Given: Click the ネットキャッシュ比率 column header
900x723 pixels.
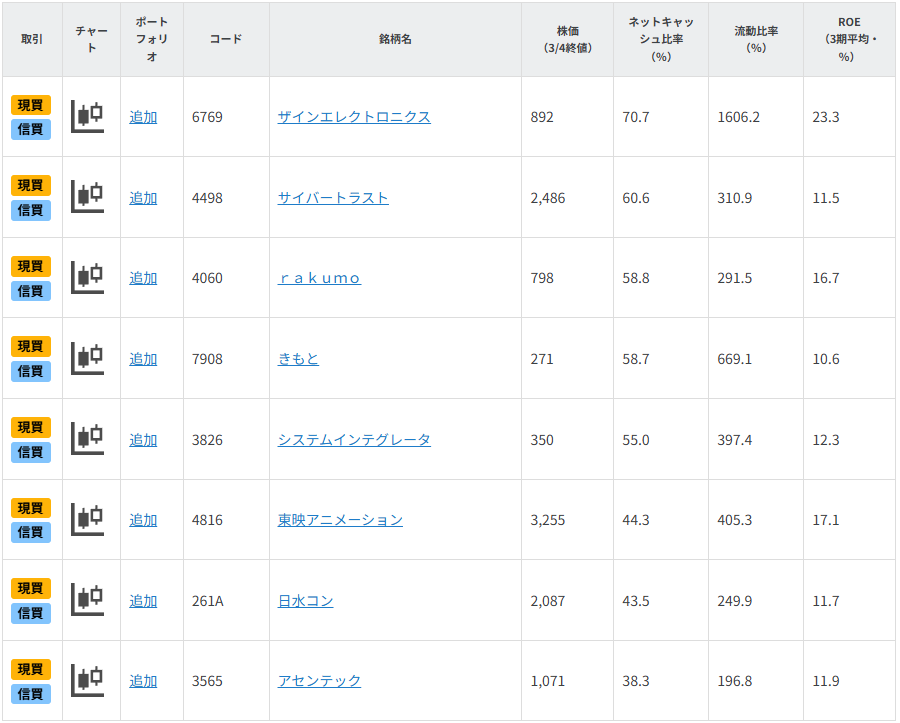Looking at the screenshot, I should (x=660, y=39).
